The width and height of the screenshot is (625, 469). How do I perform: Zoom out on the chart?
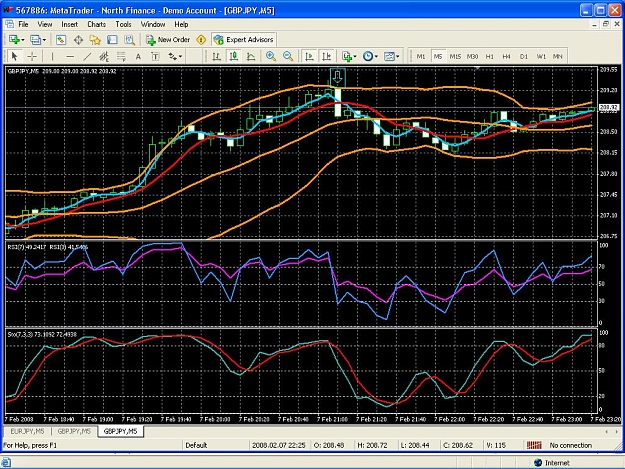point(288,57)
